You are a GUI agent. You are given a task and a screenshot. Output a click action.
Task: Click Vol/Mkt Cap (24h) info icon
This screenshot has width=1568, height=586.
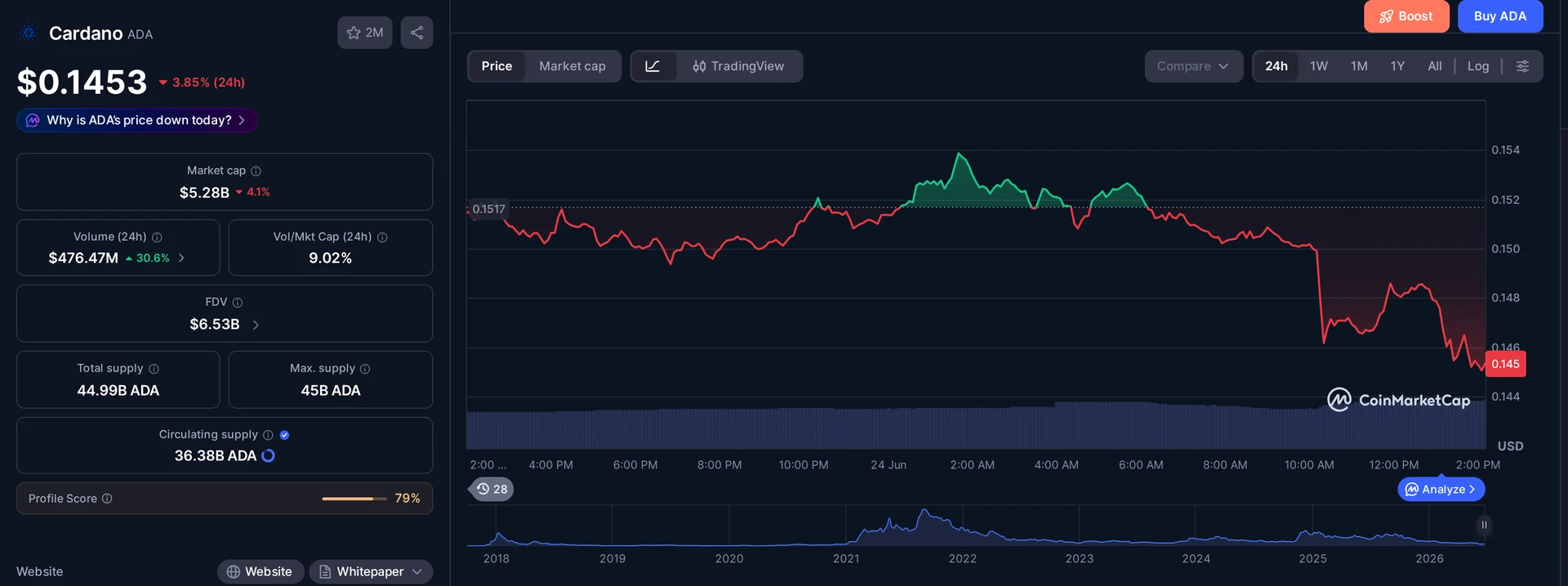pyautogui.click(x=382, y=237)
